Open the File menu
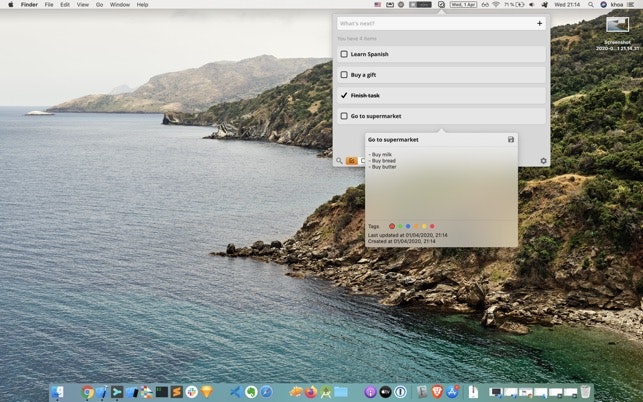643x402 pixels. (48, 5)
